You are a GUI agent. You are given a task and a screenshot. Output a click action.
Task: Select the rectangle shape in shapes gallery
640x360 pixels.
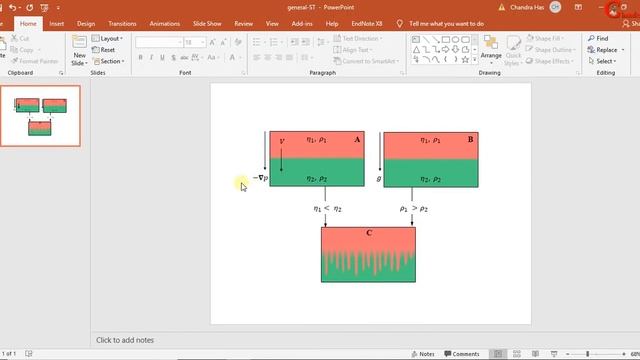tap(446, 40)
